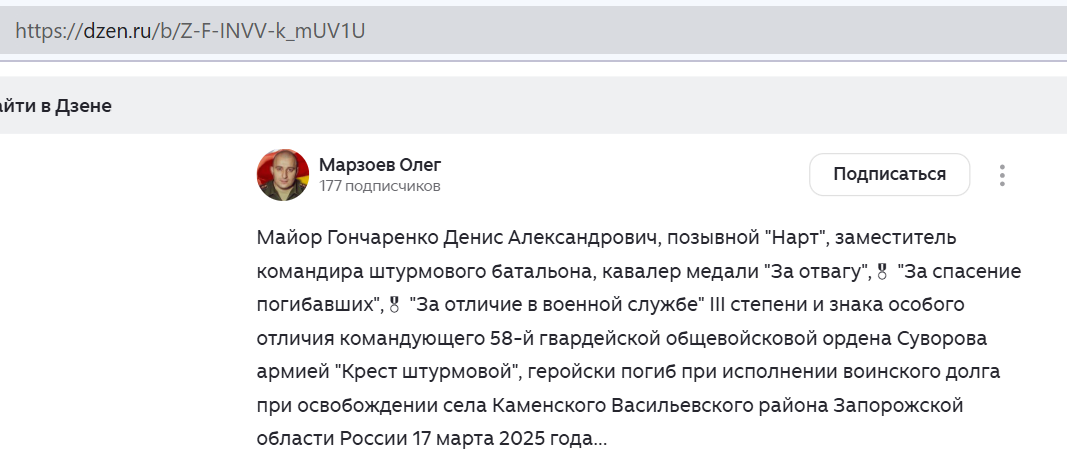Open the Марзоев Олег author name link
Viewport: 1067px width, 465px height.
click(379, 165)
